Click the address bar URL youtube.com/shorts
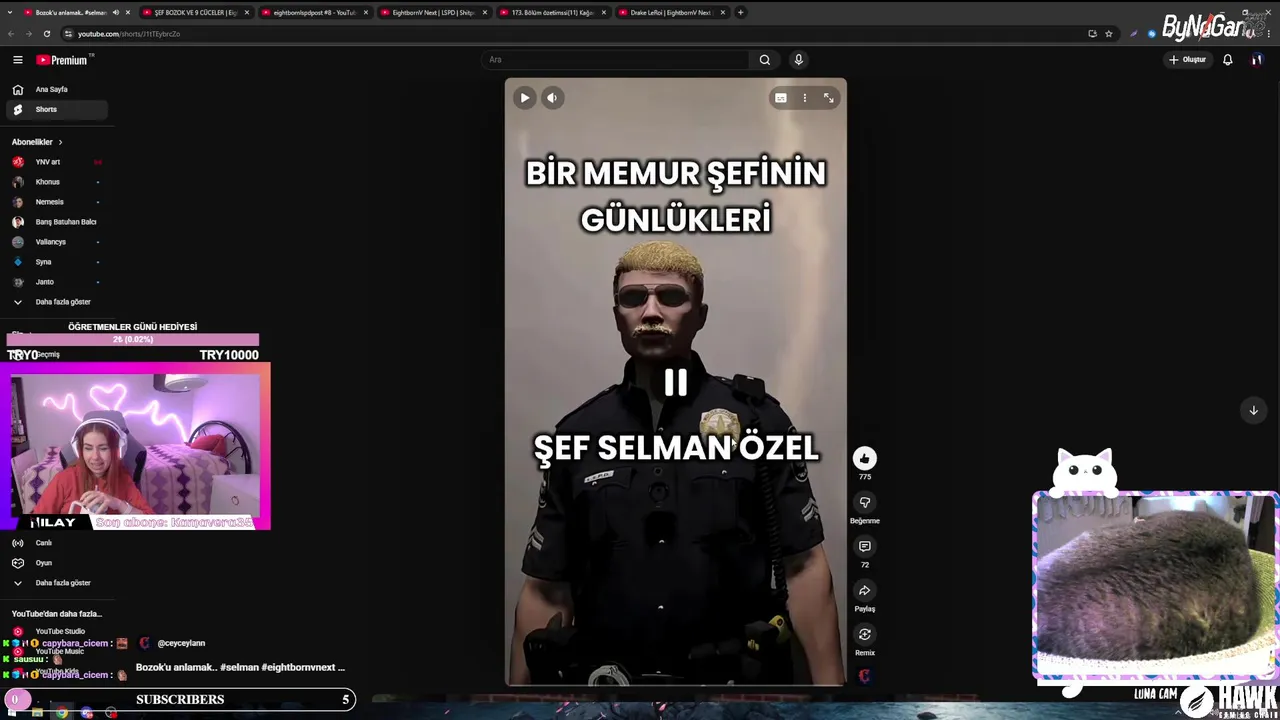 pyautogui.click(x=129, y=34)
